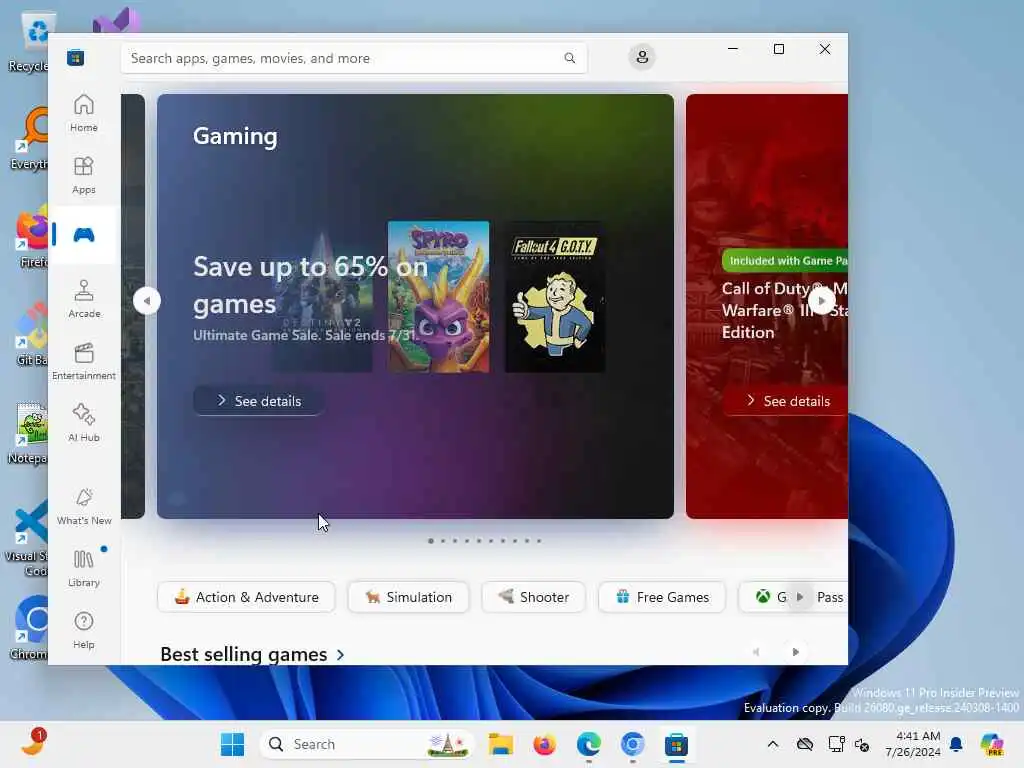Click the search magnifier icon
Screen dimensions: 1024x768
[x=569, y=58]
